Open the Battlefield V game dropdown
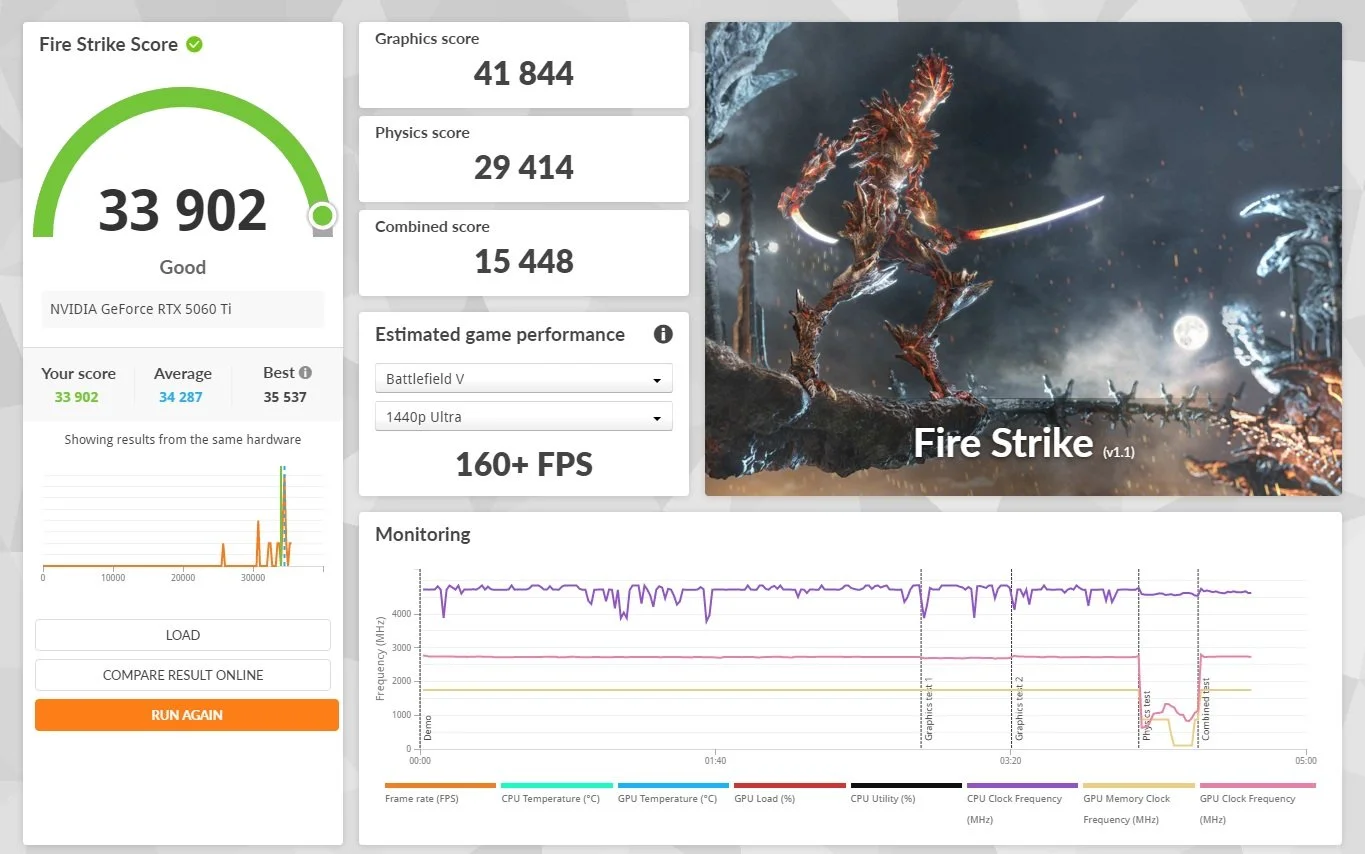The width and height of the screenshot is (1365, 854). click(523, 378)
